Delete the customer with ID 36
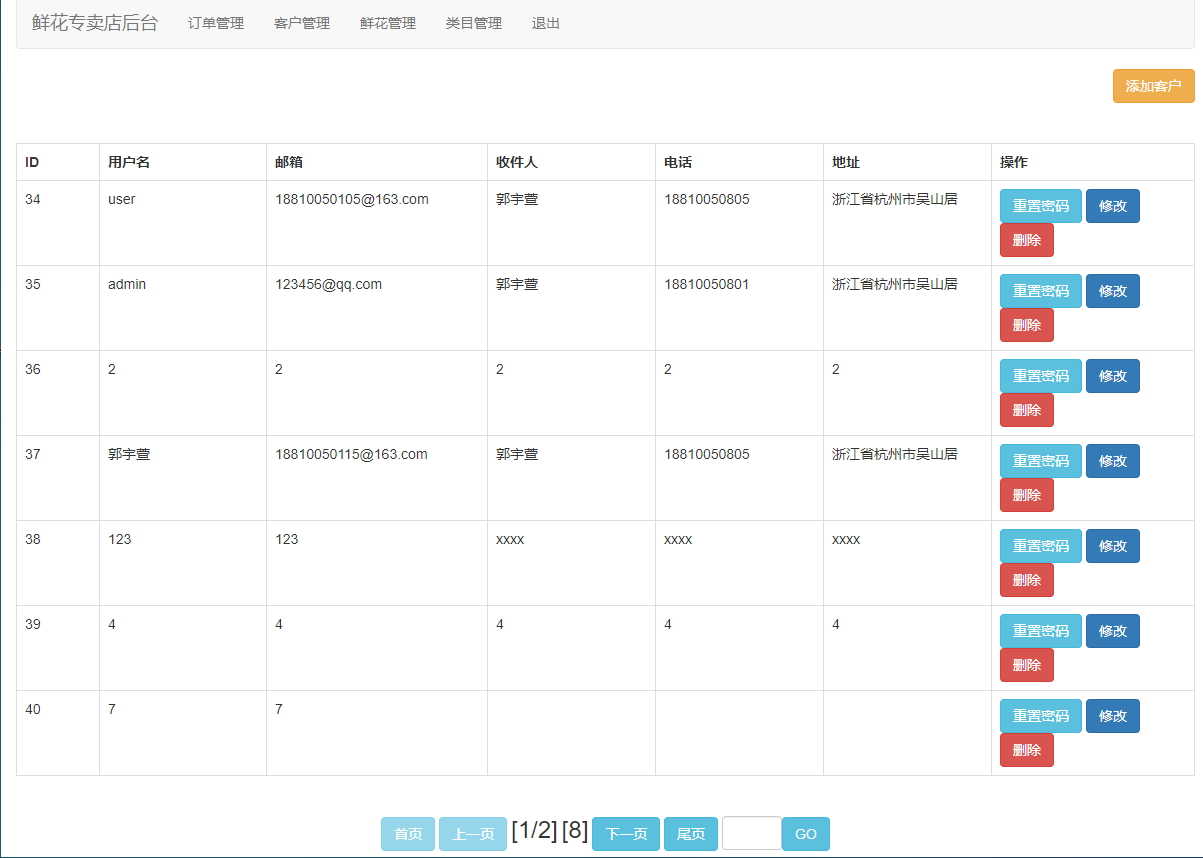This screenshot has width=1203, height=858. (x=1026, y=409)
